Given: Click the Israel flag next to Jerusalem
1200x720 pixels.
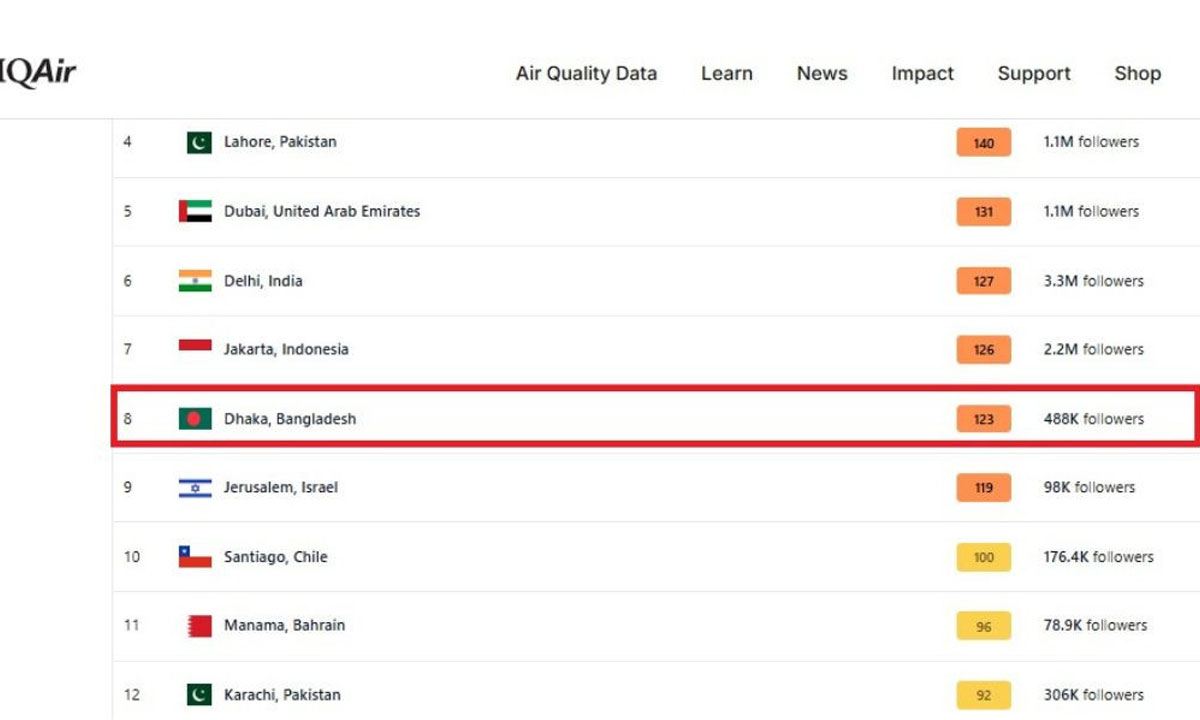Looking at the screenshot, I should tap(195, 488).
